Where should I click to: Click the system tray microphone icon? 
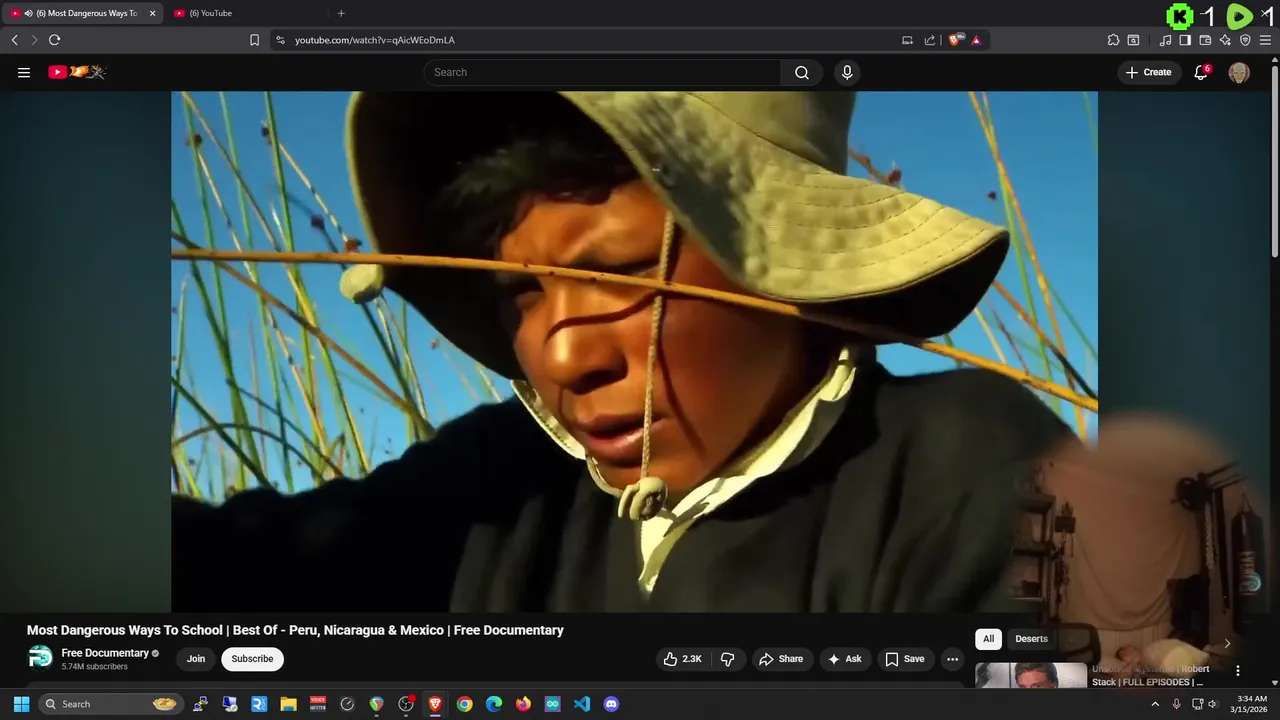point(1176,704)
